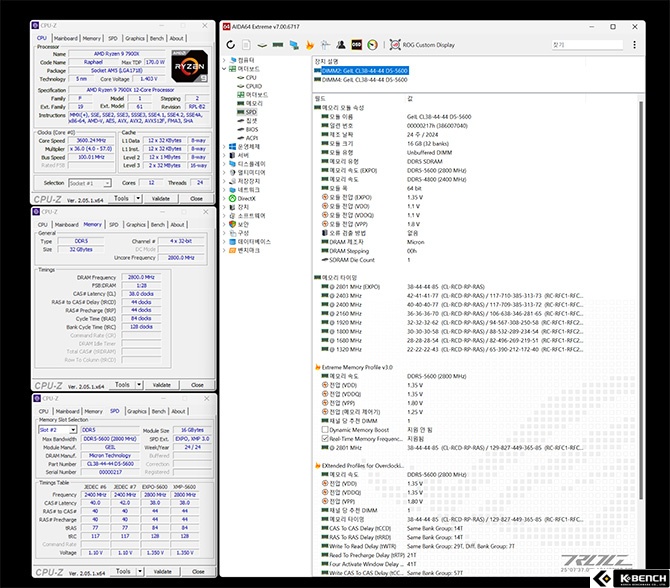
Task: Click Validate in bottom CPU-Z SPD window
Action: pos(162,571)
